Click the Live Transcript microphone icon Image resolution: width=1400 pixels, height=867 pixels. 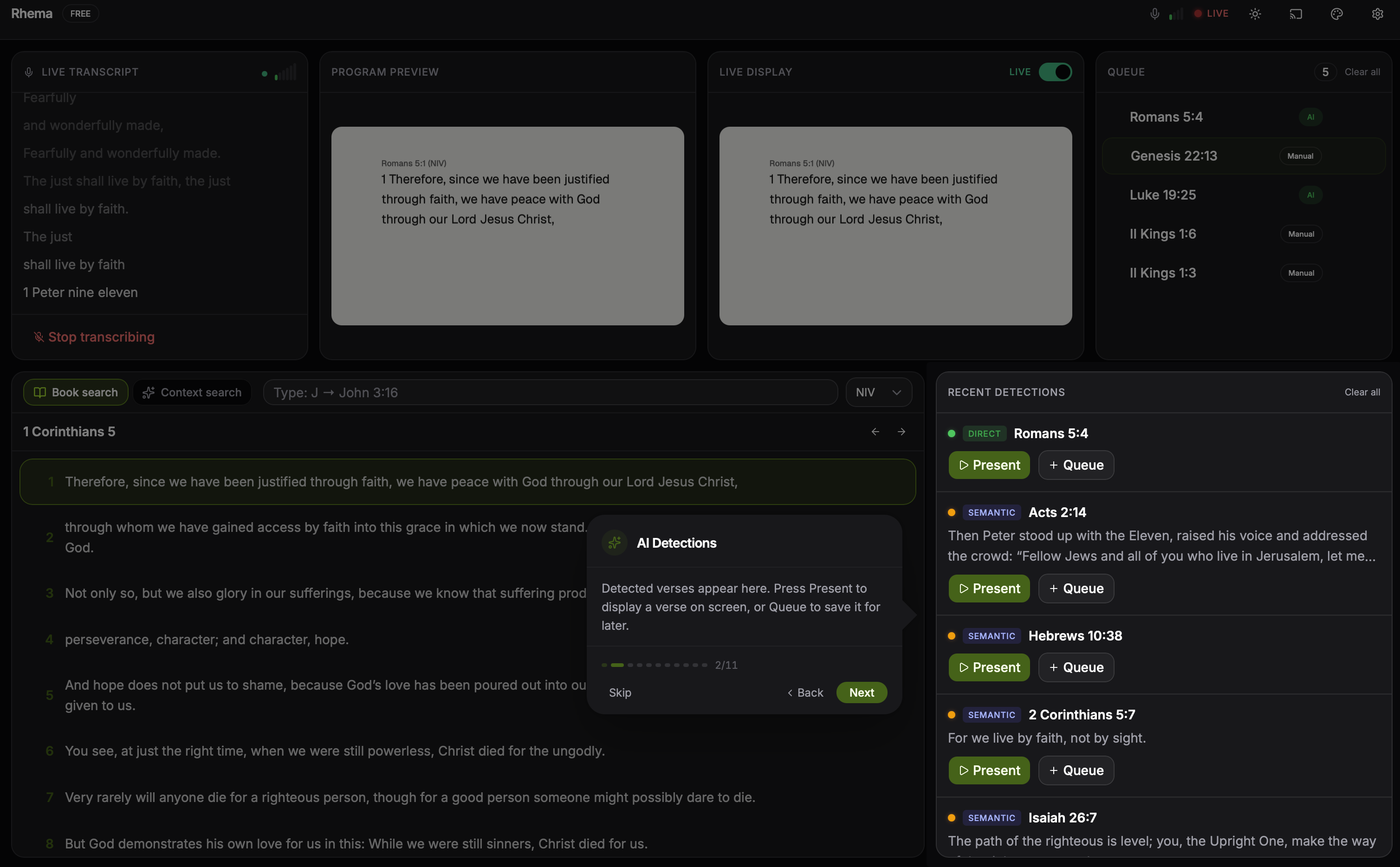coord(29,72)
